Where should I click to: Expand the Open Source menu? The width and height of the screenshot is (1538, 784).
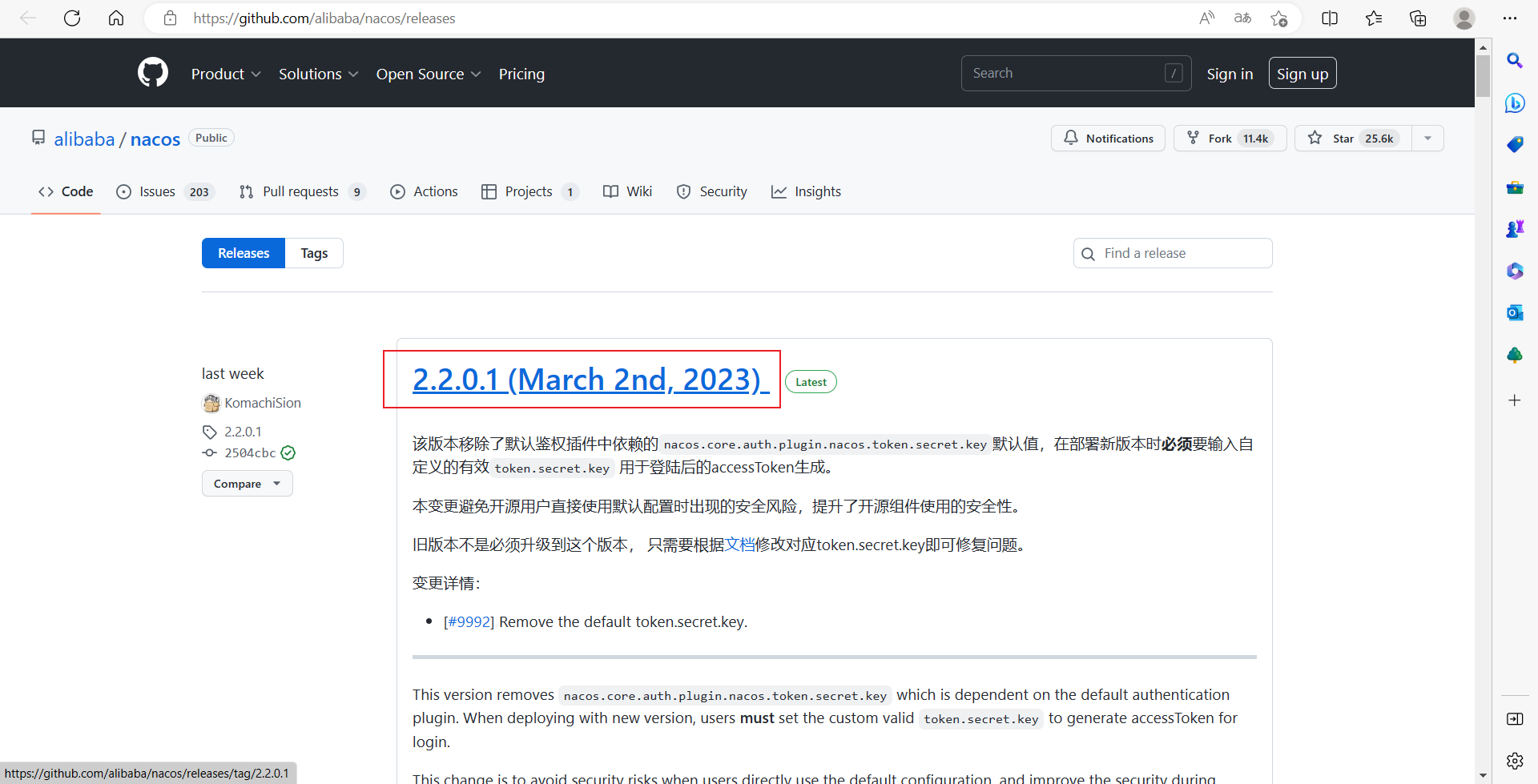point(429,74)
